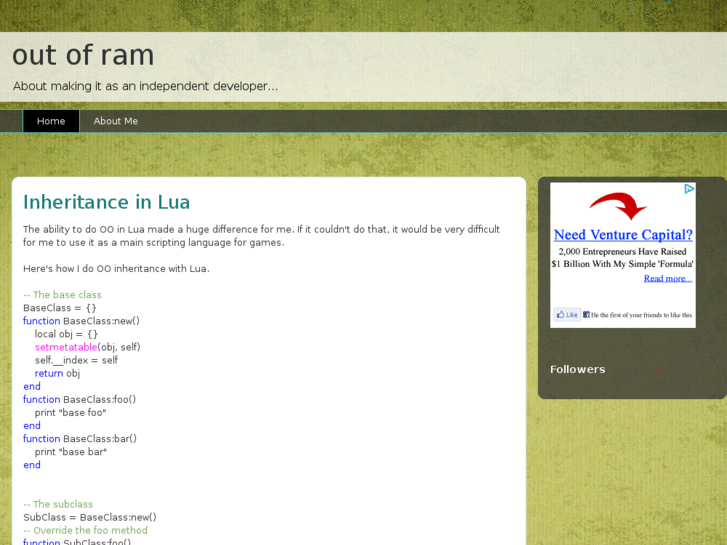Click the 'print "base bar"' line

click(70, 452)
